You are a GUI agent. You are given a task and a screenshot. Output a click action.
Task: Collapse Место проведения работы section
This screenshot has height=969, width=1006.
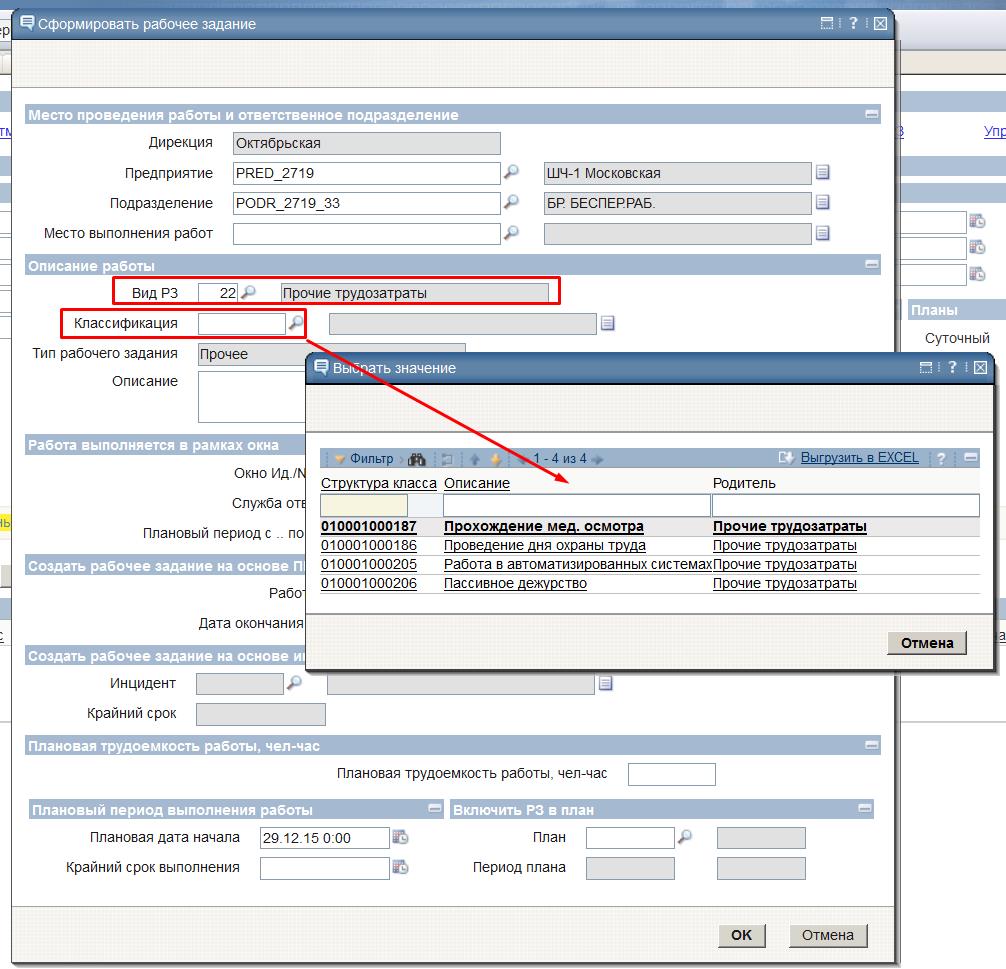872,115
